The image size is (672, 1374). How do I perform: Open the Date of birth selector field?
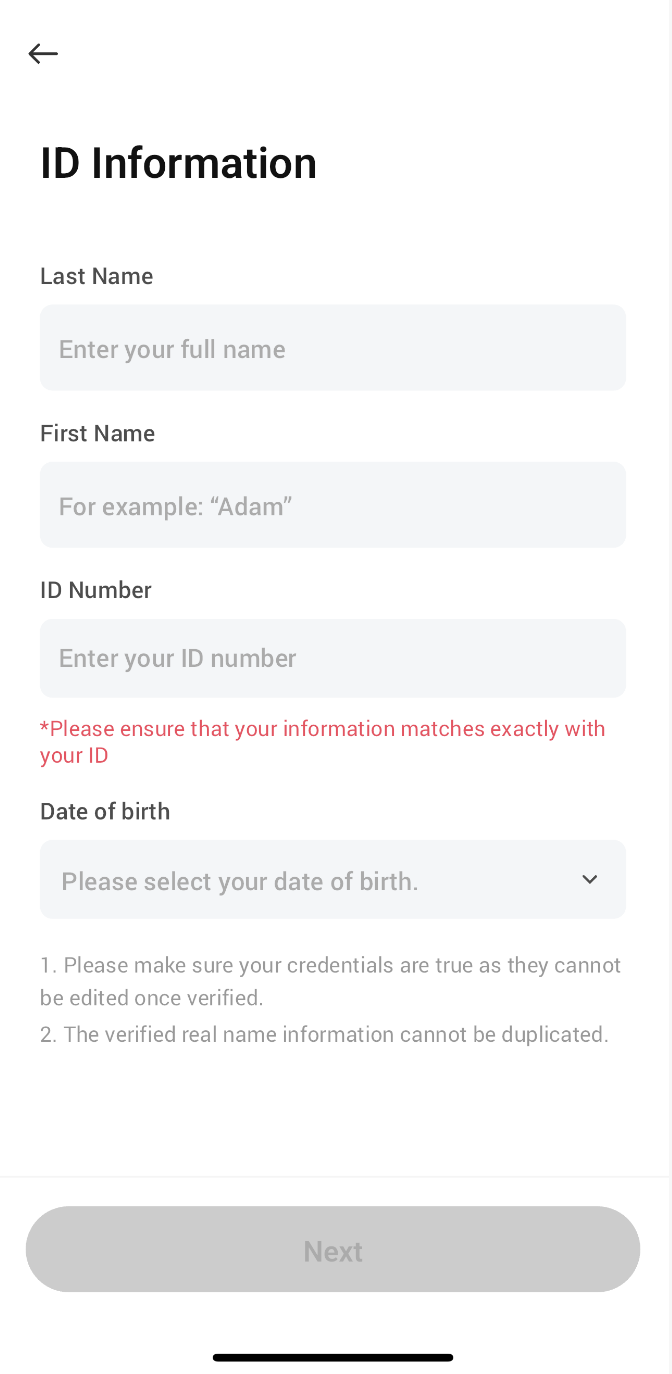333,879
